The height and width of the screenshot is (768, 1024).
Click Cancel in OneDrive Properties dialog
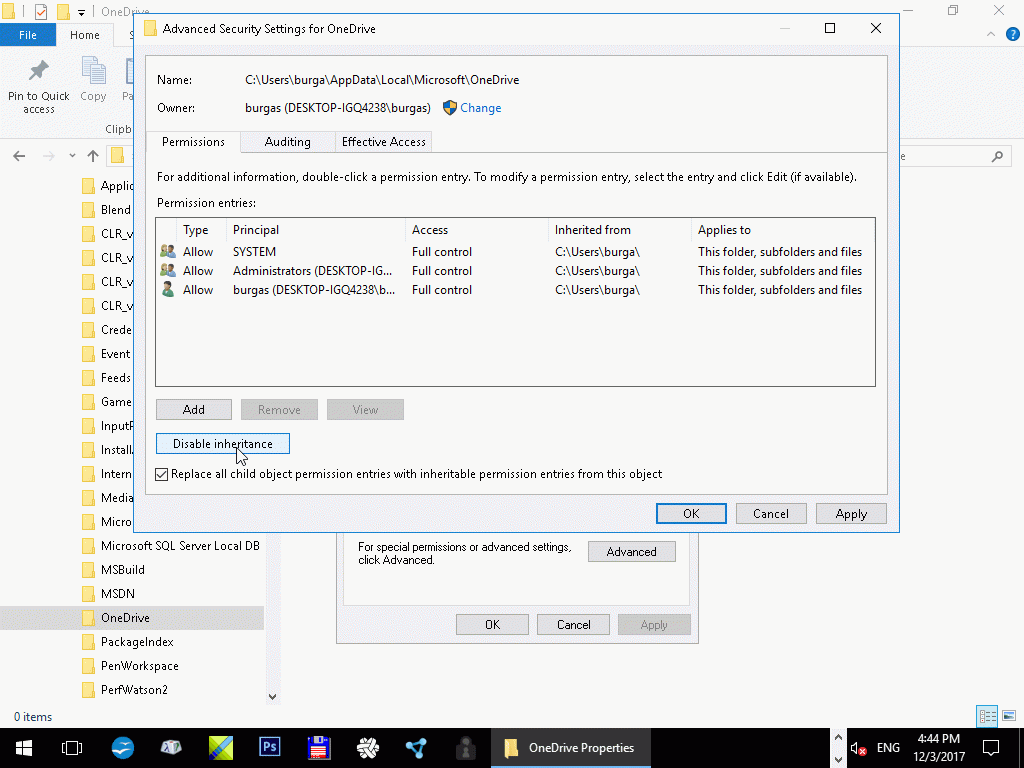573,625
